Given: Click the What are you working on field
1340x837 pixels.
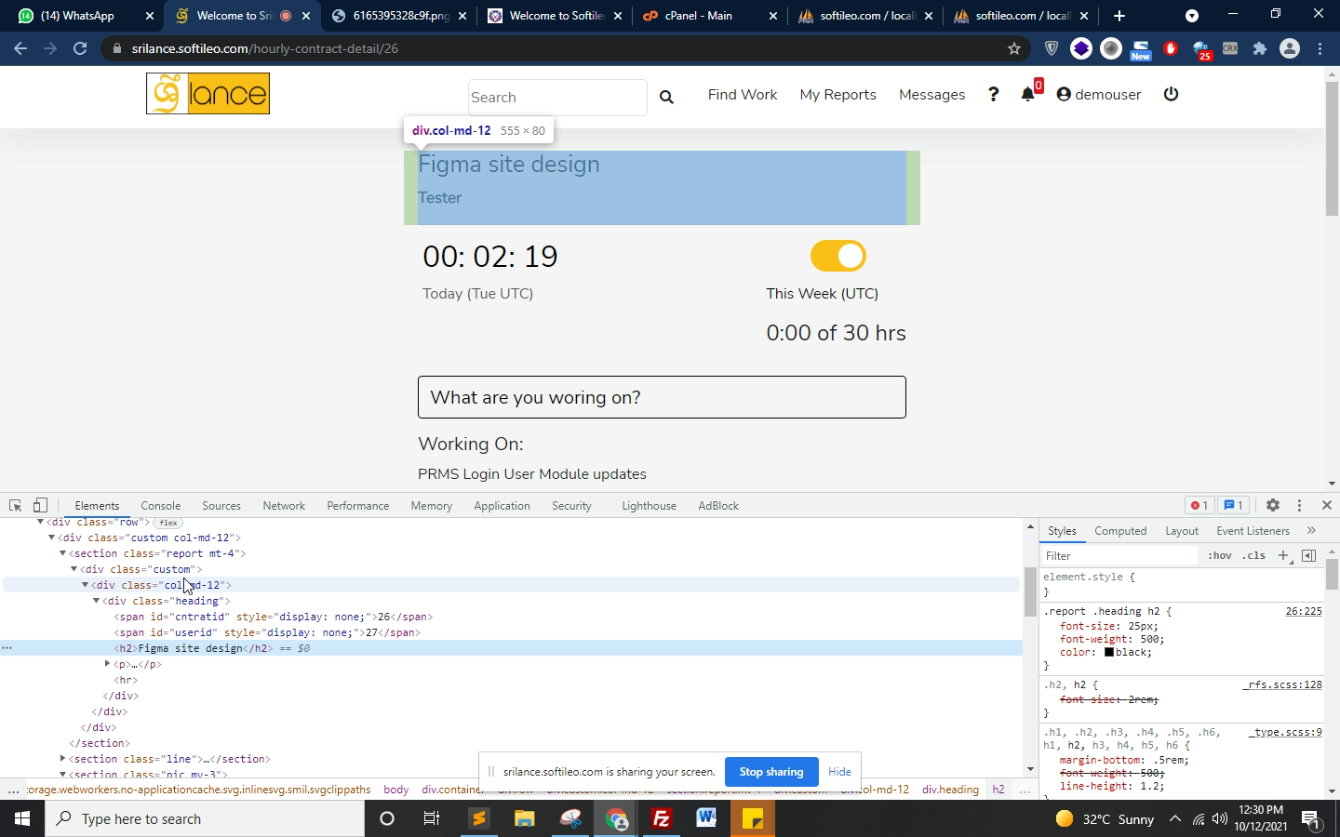Looking at the screenshot, I should coord(661,397).
